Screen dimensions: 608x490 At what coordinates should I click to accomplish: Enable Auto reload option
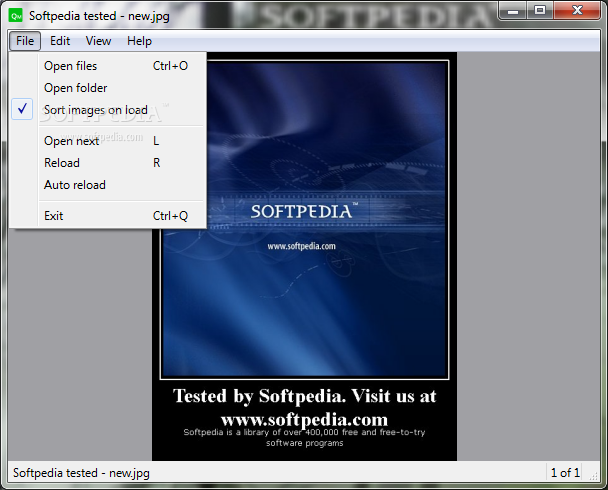click(108, 185)
